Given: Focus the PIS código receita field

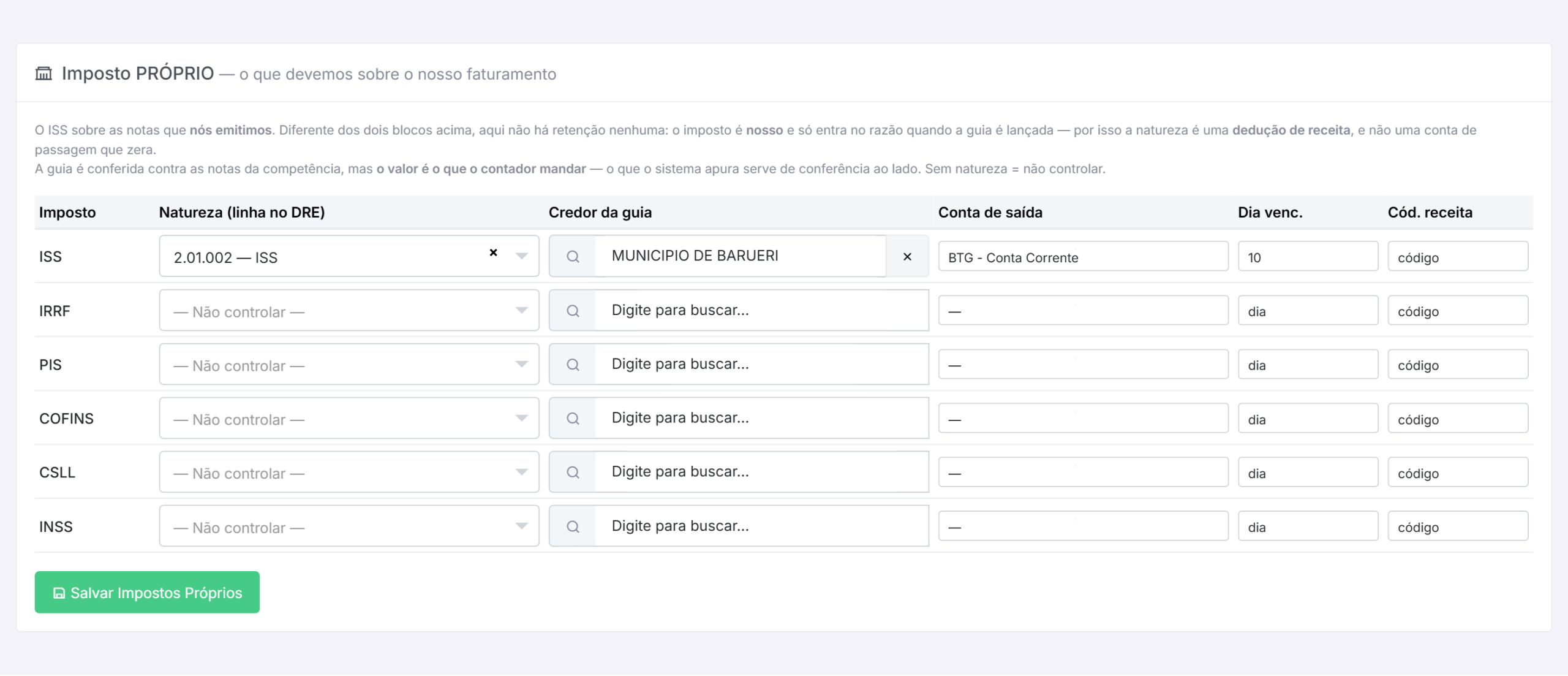Looking at the screenshot, I should [x=1458, y=365].
